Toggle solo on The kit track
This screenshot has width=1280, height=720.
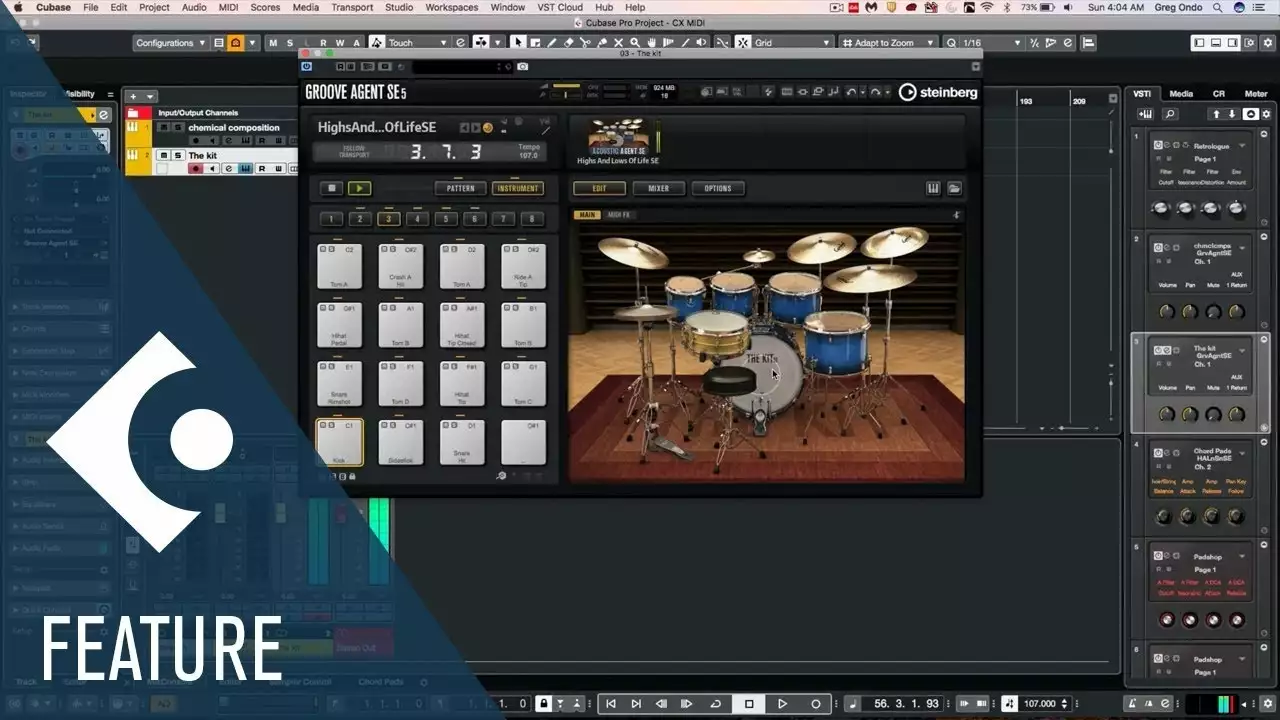[178, 156]
